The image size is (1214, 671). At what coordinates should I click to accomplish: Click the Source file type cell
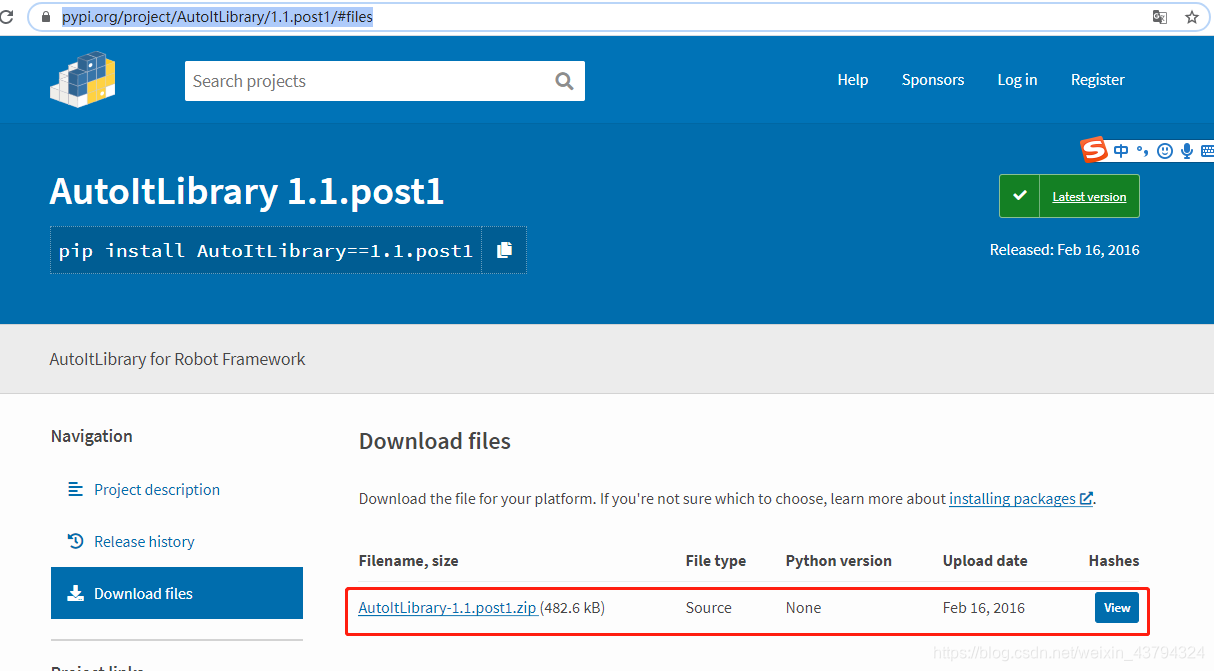coord(709,607)
